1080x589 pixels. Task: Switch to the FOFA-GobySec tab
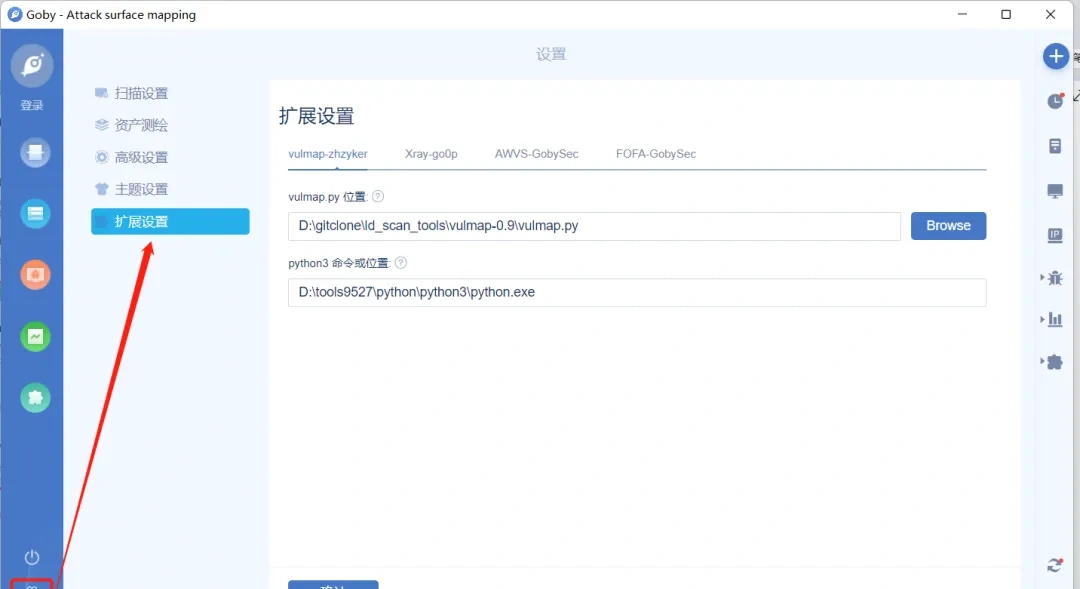coord(656,154)
